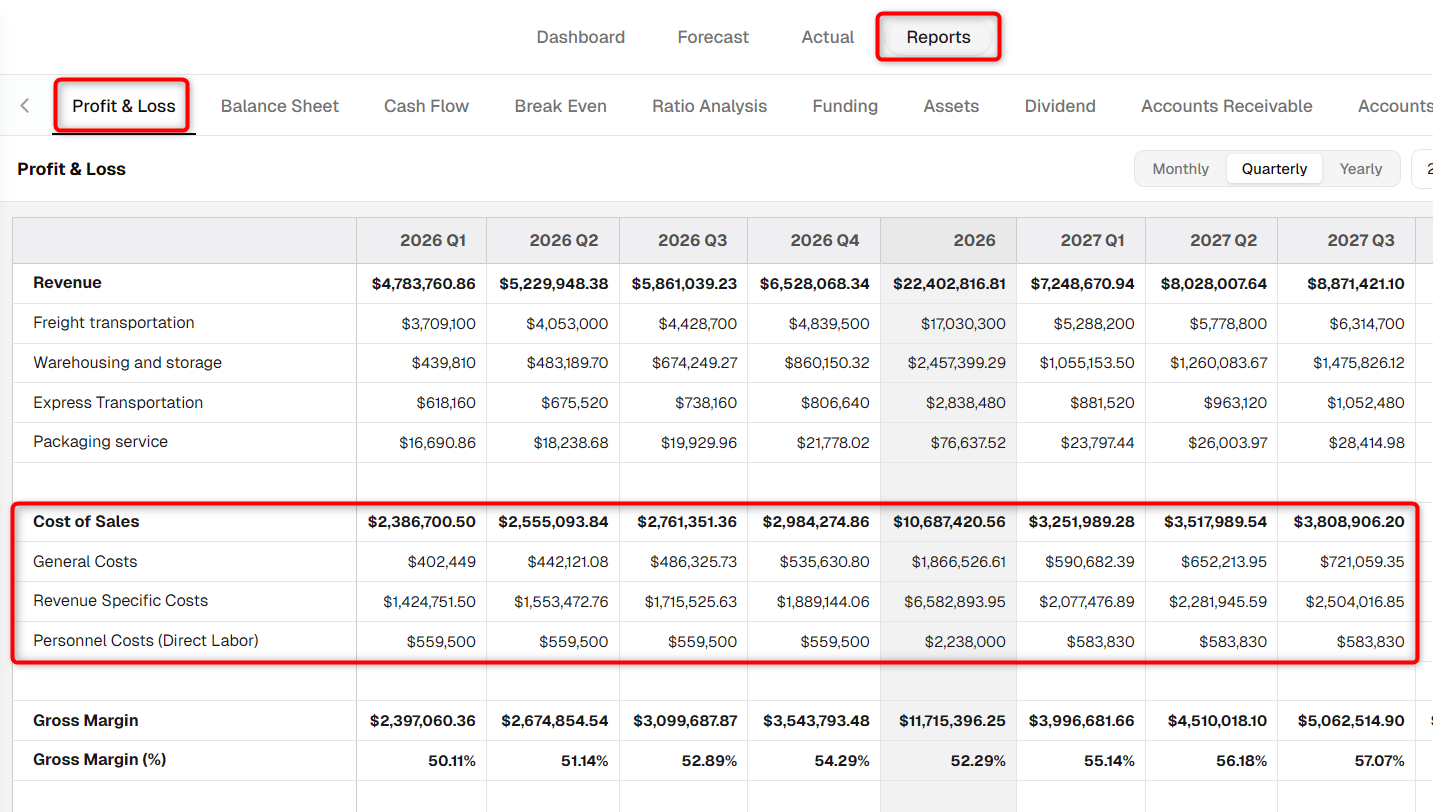Switch period view to Yearly
1433x812 pixels.
click(x=1360, y=169)
